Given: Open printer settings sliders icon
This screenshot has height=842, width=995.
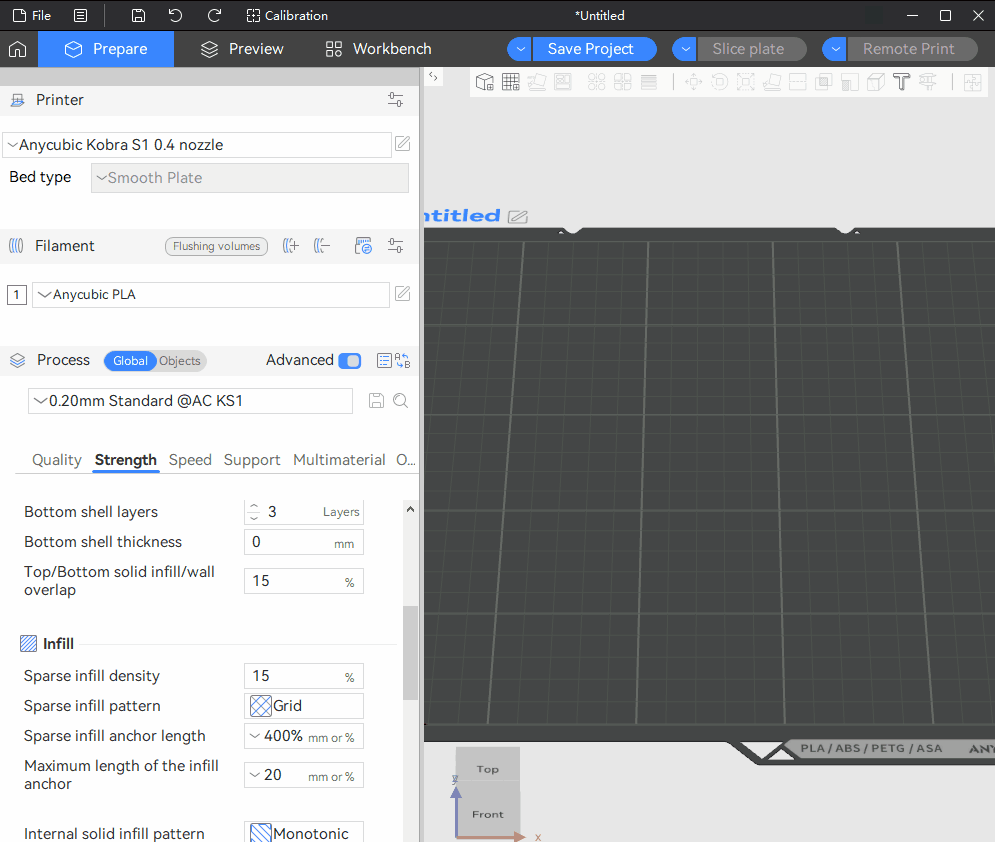Looking at the screenshot, I should (395, 100).
